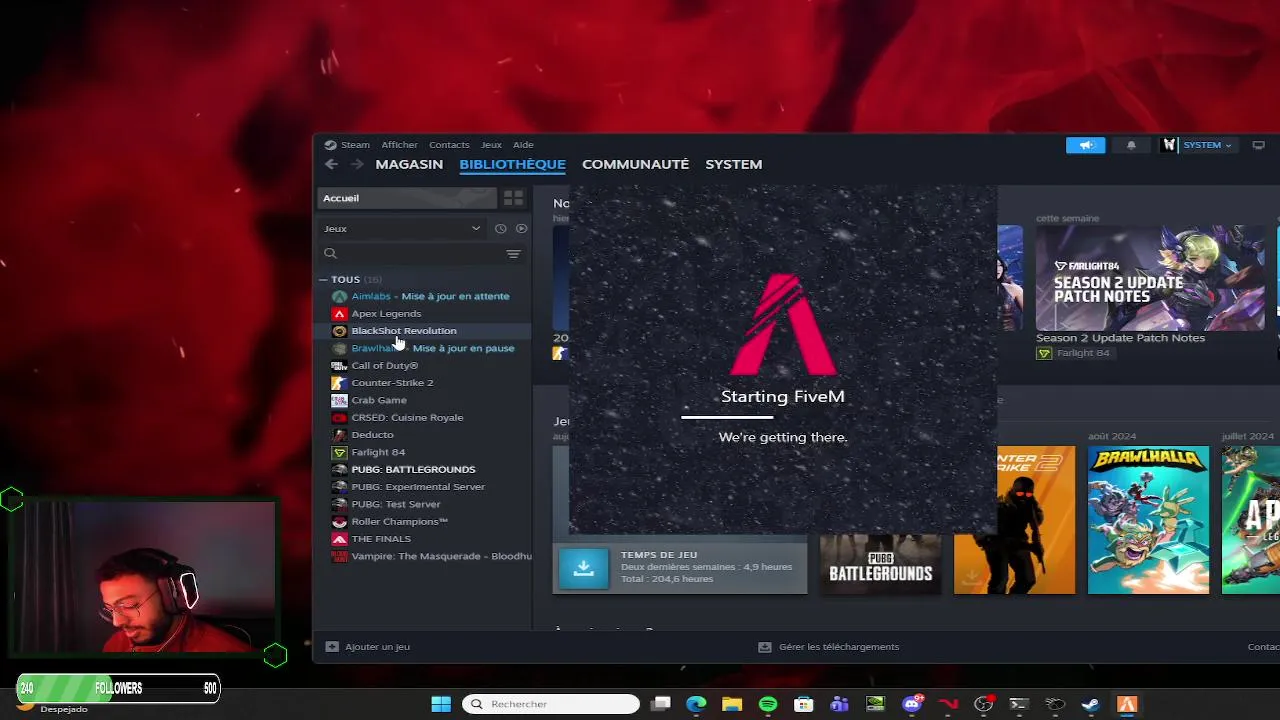
Task: Switch to the BIBLIOTHÈQUE tab
Action: 512,164
